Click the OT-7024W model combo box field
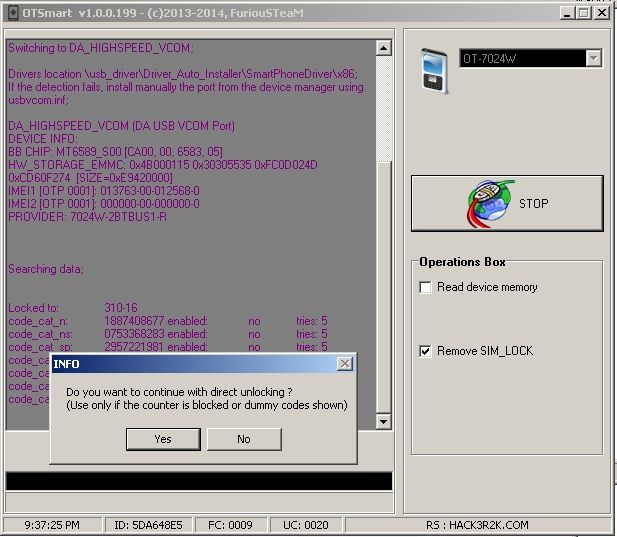617x537 pixels. tap(522, 59)
